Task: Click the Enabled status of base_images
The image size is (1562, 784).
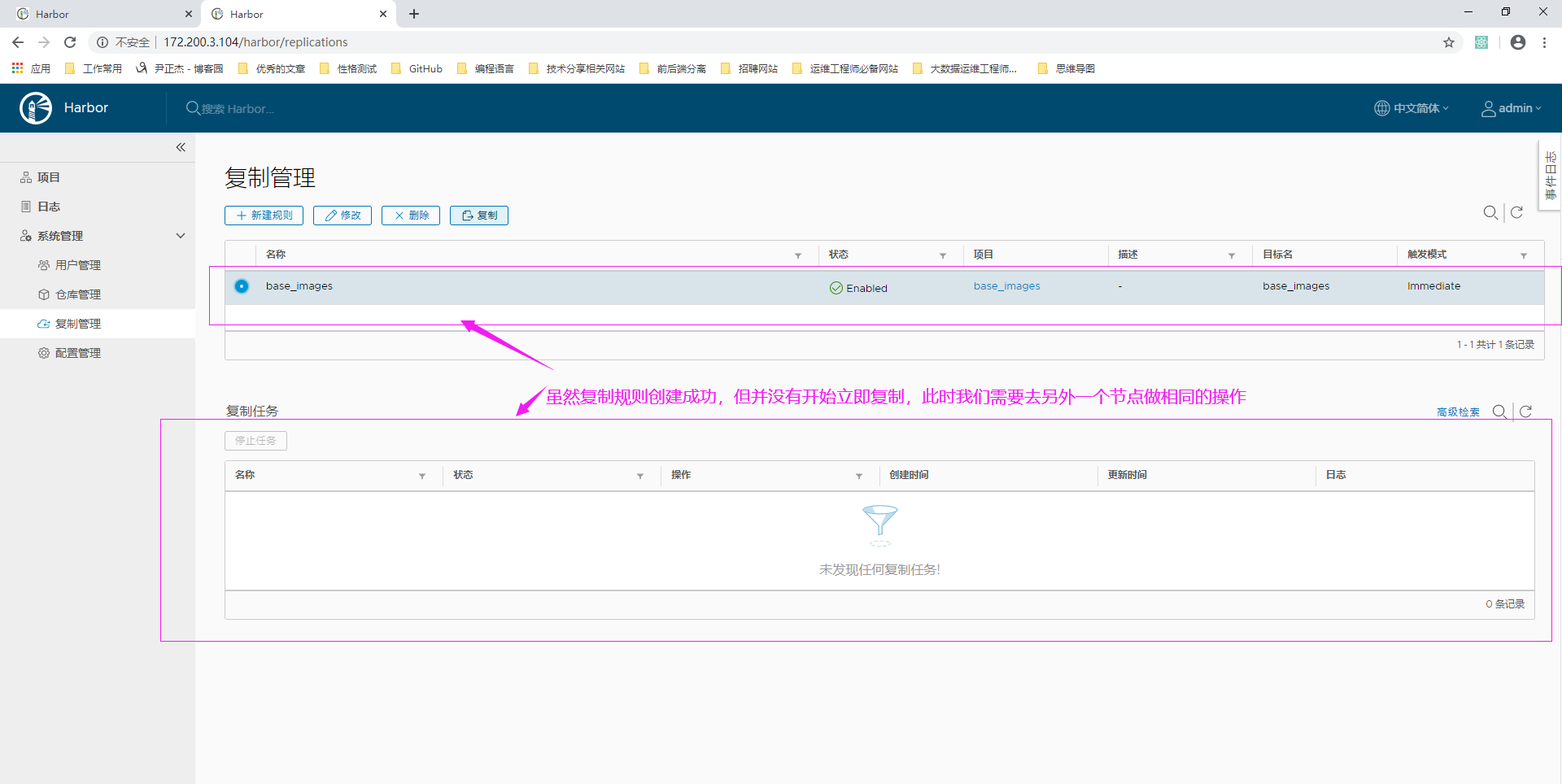Action: click(858, 288)
